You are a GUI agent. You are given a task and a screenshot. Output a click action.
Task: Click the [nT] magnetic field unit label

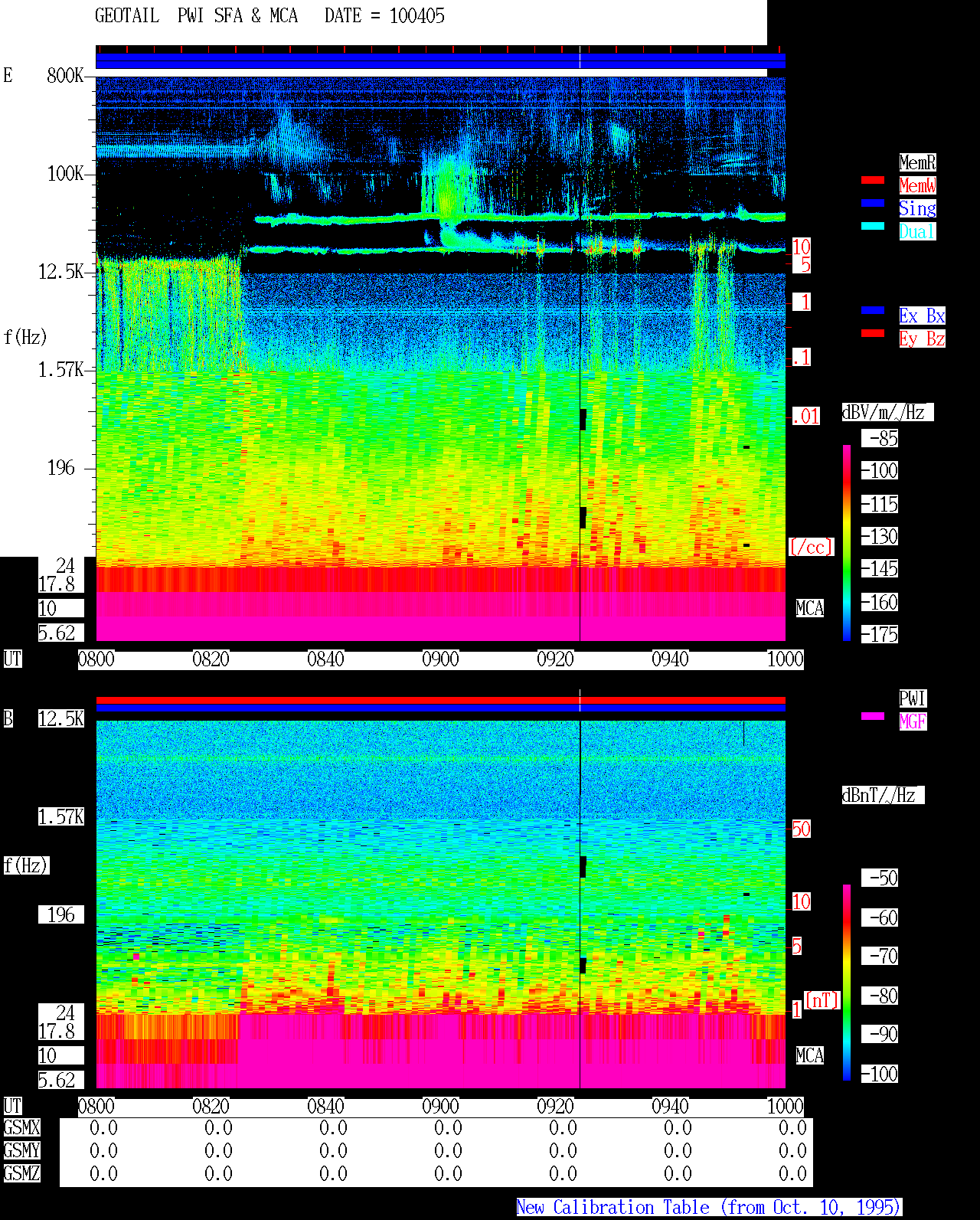click(822, 1000)
